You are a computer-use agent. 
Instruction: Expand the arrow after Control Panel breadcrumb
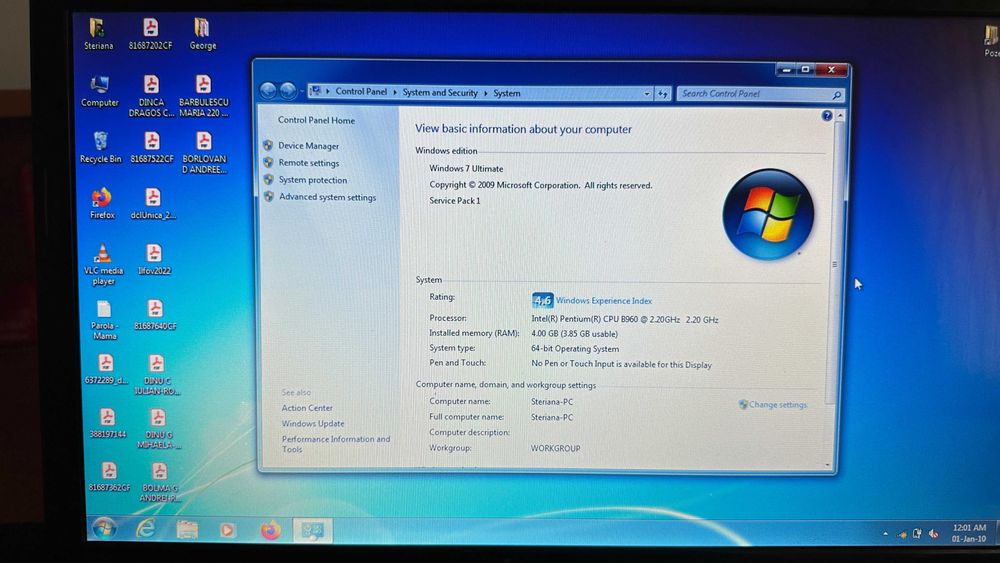[x=395, y=92]
